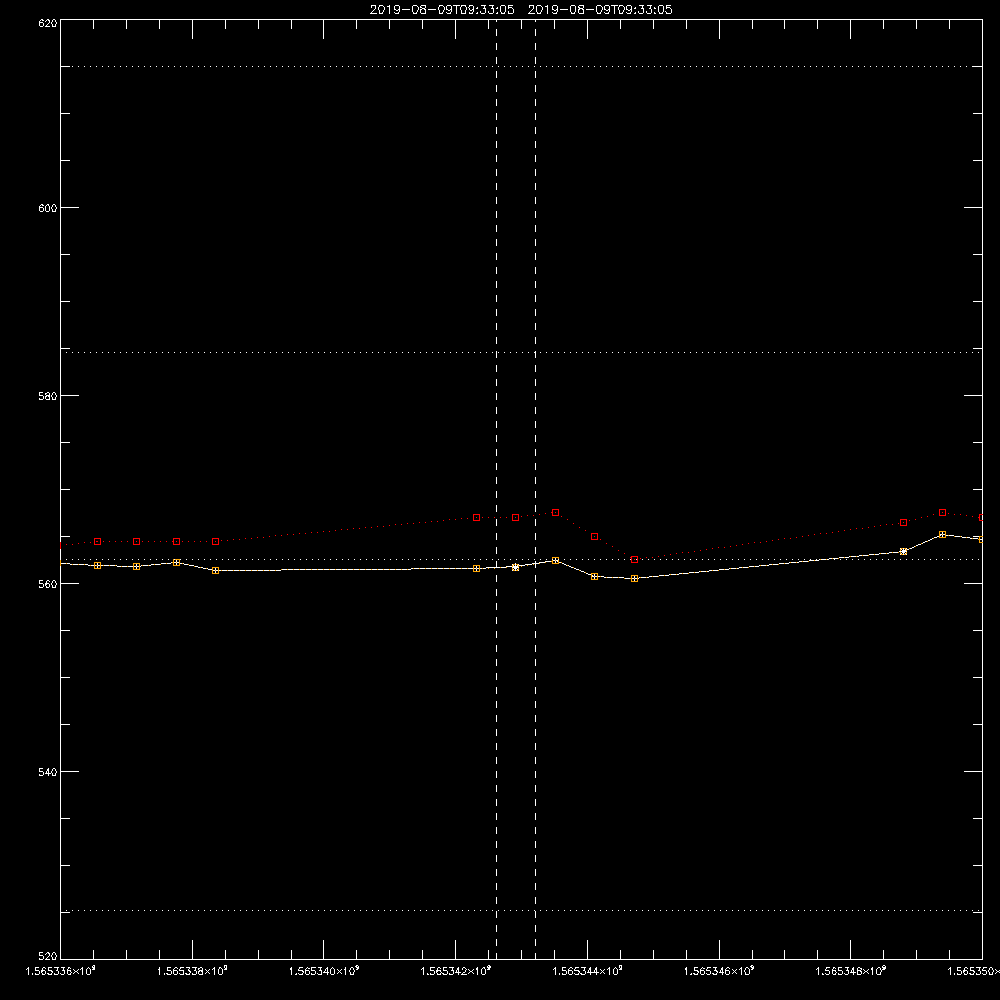Viewport: 1000px width, 1000px height.
Task: Click the left timestamp in the plot title
Action: tap(442, 10)
